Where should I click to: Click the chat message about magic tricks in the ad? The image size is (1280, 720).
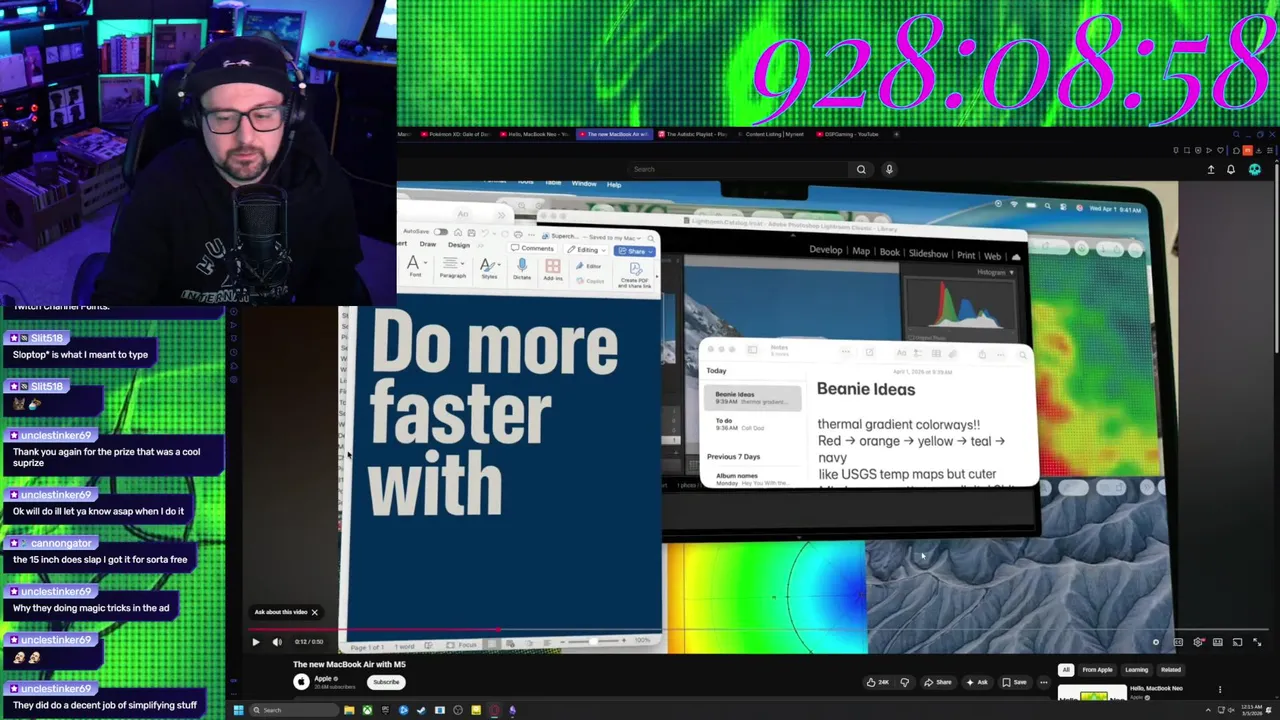click(91, 608)
